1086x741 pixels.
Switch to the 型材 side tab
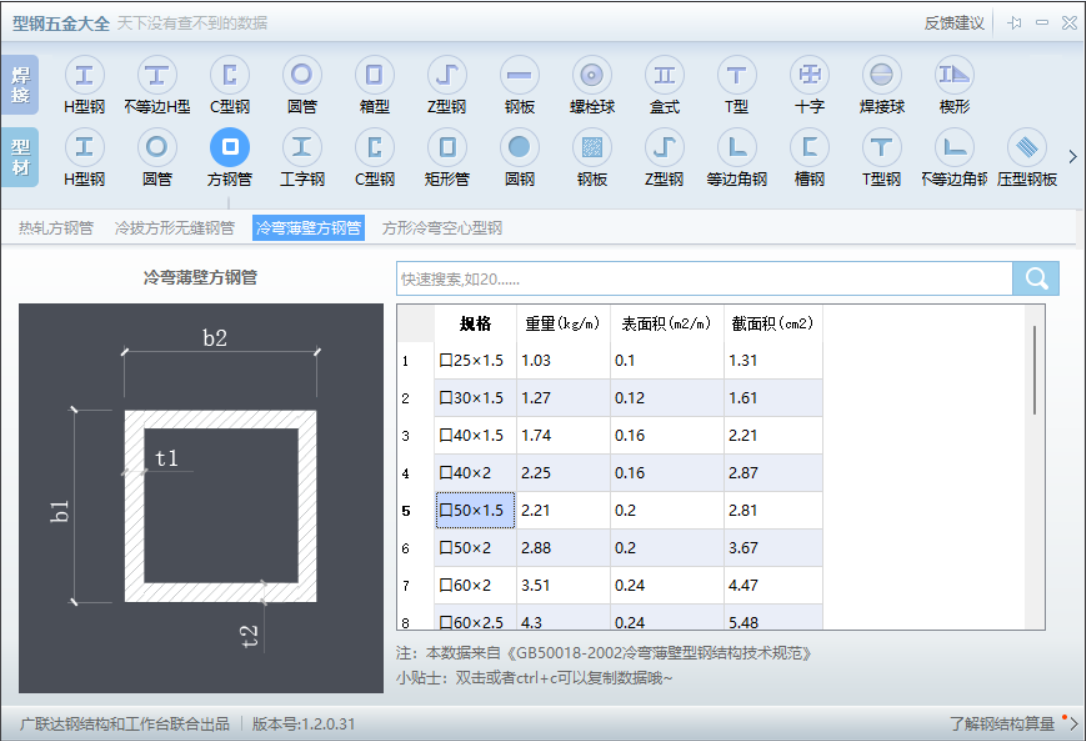[x=20, y=157]
